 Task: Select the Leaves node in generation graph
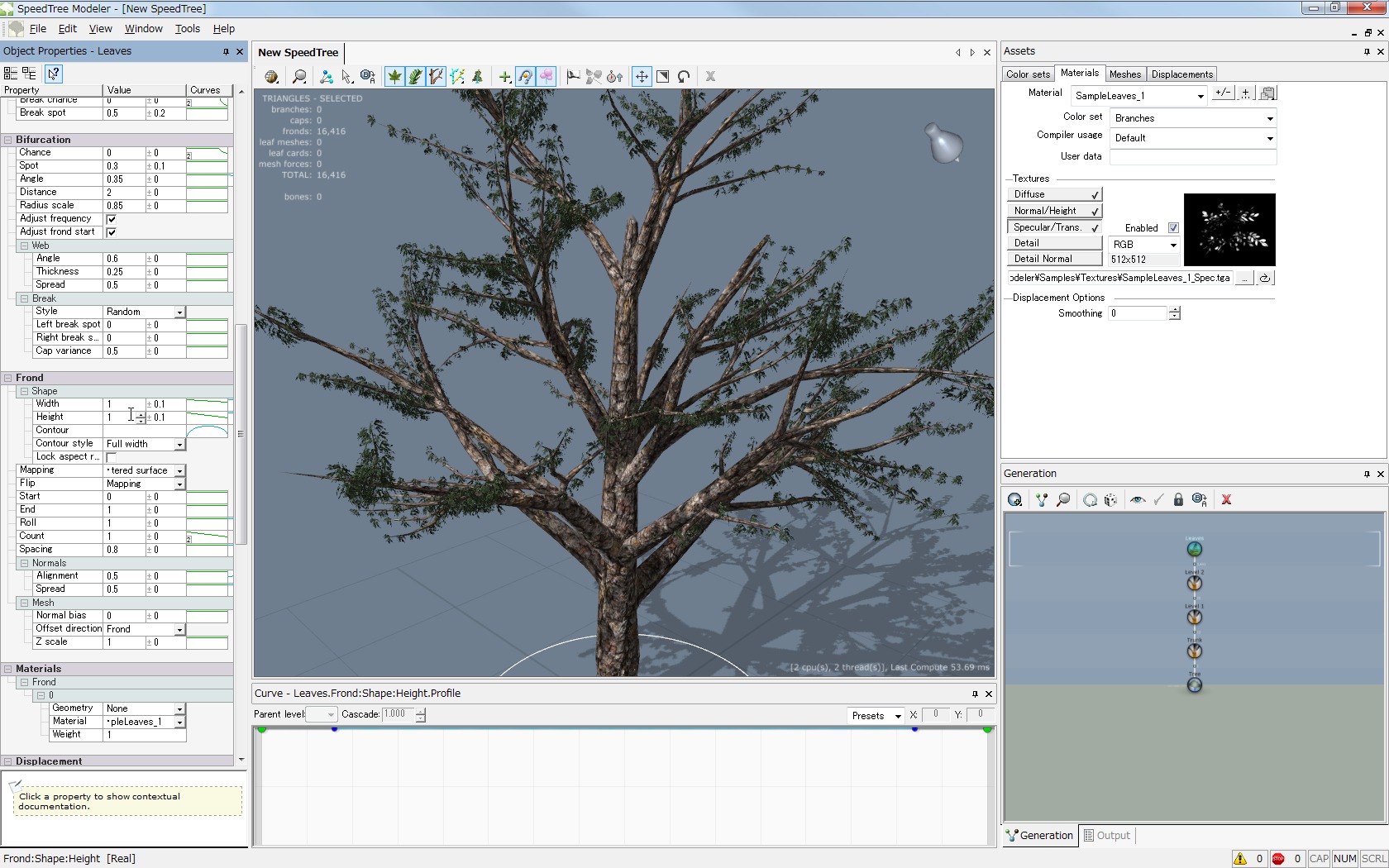pos(1194,549)
